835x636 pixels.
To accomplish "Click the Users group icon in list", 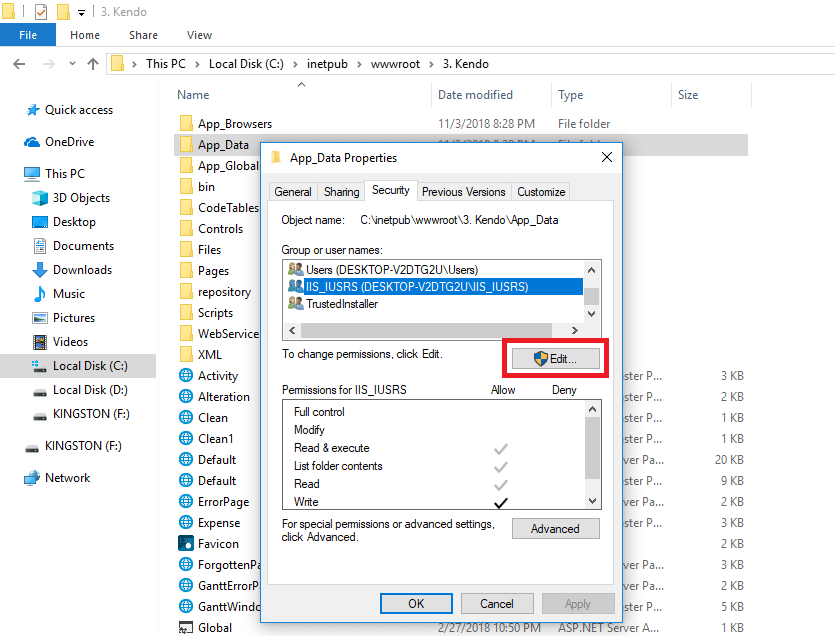I will [296, 269].
